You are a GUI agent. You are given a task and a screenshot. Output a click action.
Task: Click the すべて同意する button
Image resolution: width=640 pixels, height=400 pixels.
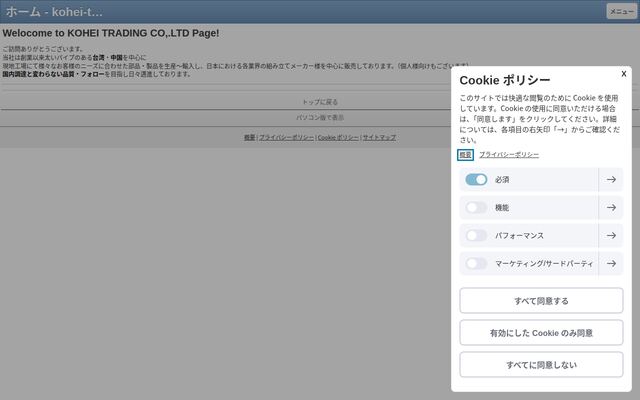coord(541,301)
